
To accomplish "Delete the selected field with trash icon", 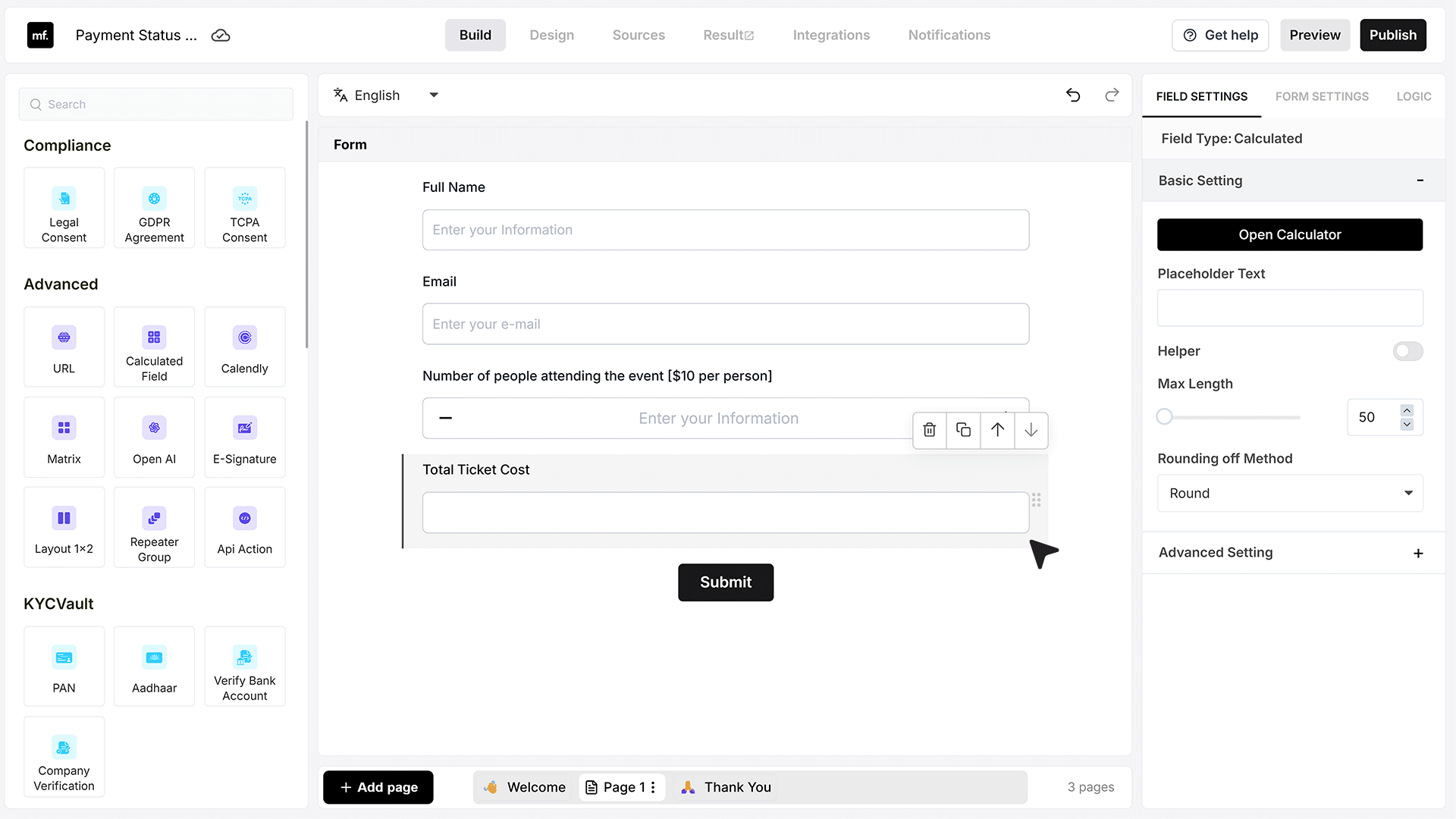I will (929, 430).
